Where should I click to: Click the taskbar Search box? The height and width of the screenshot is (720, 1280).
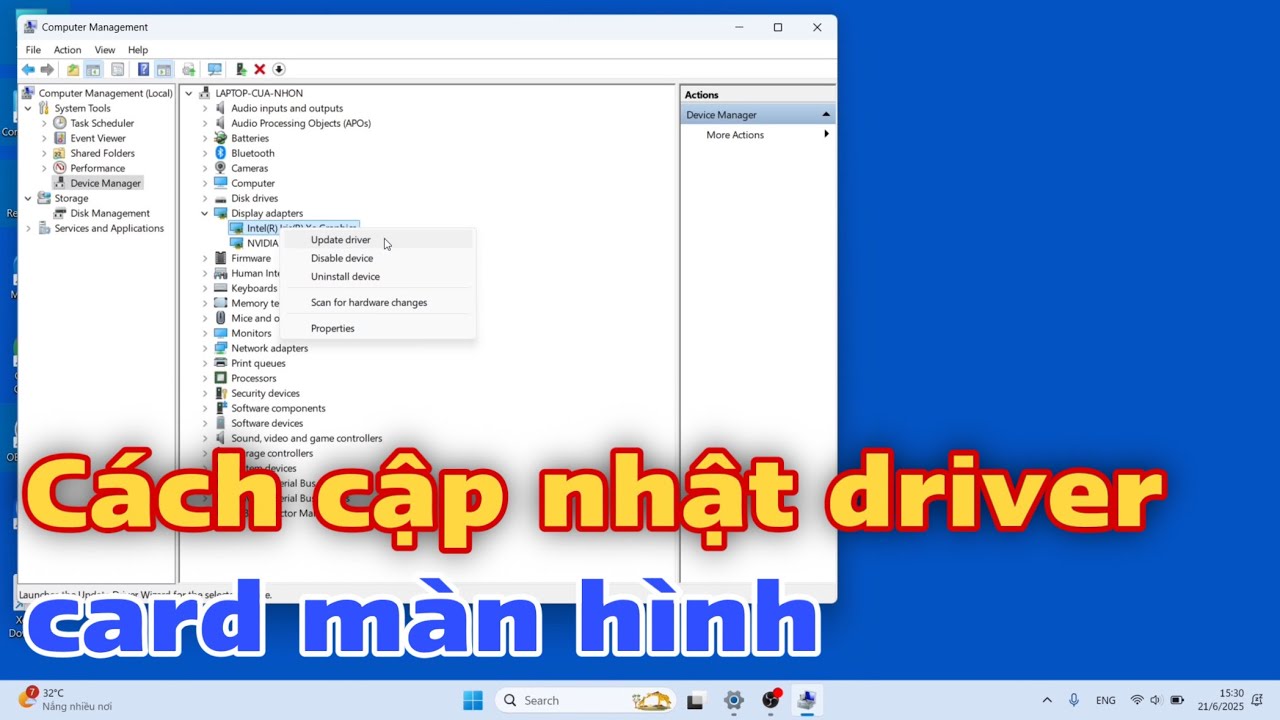(585, 700)
